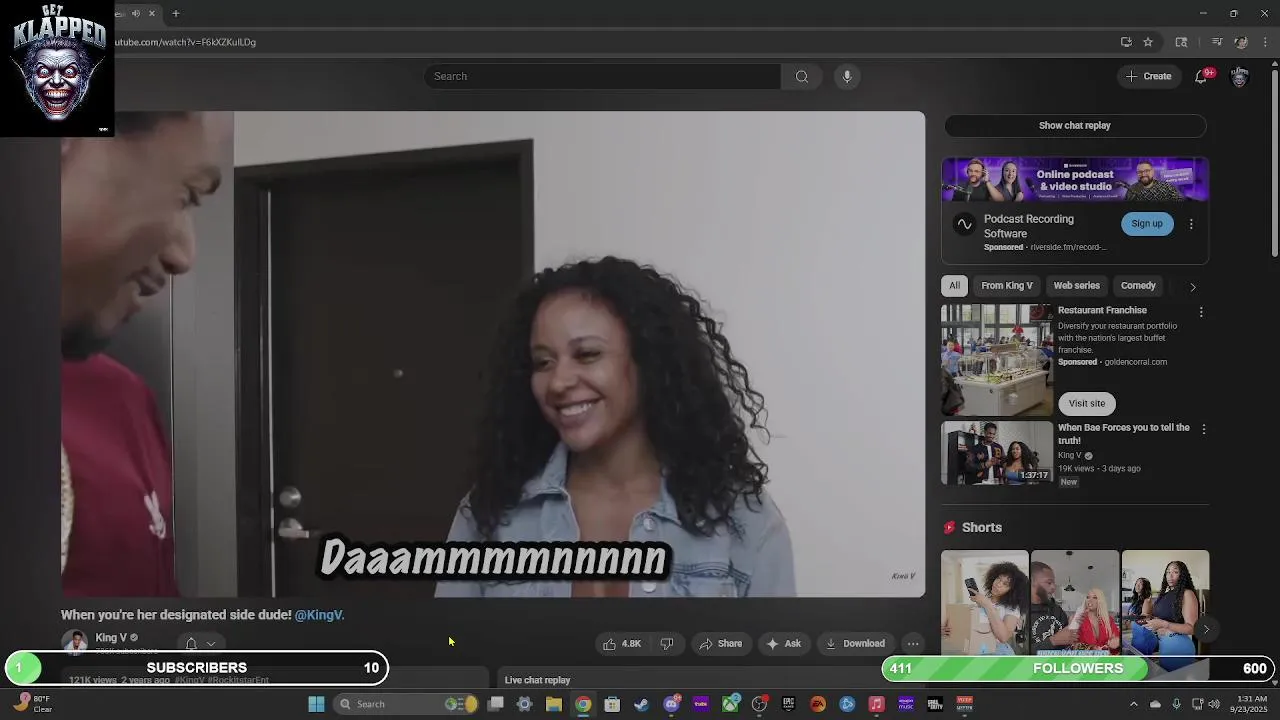The image size is (1280, 720).
Task: Open Online podcast studio ad banner
Action: (x=1075, y=180)
